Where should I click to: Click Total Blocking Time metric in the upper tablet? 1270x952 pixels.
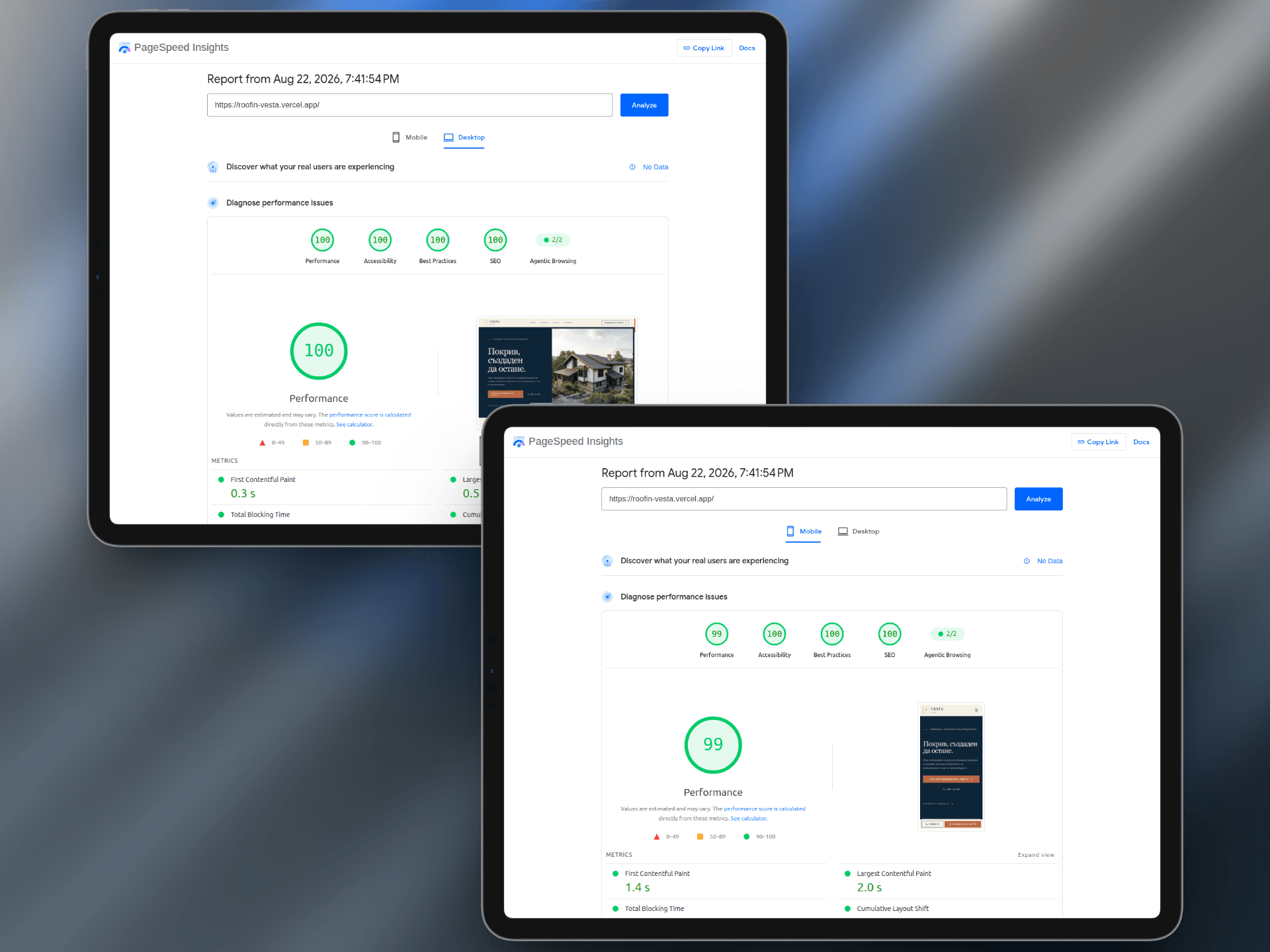pyautogui.click(x=260, y=515)
